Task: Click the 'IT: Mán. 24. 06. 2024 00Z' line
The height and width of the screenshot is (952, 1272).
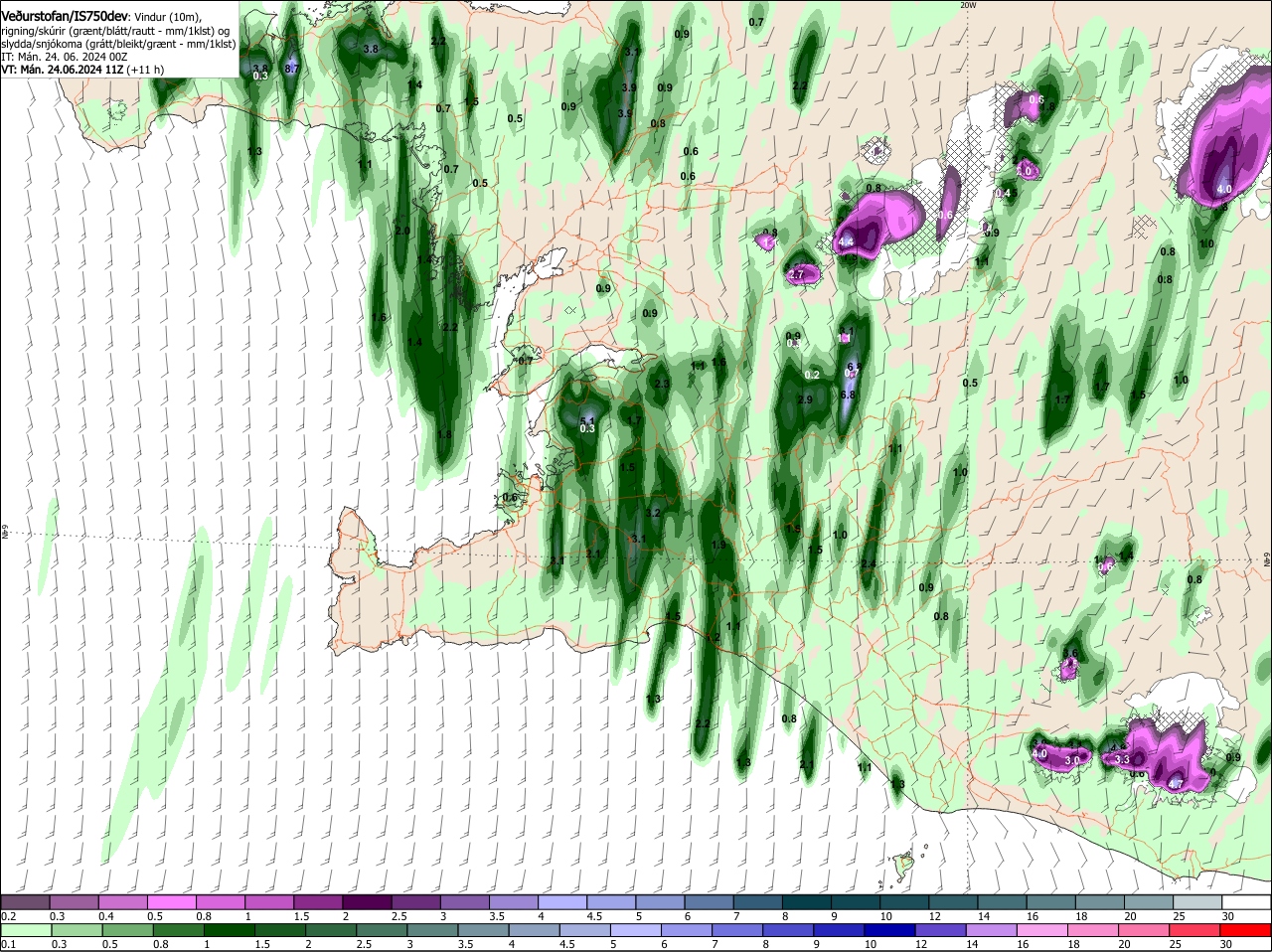Action: 65,57
